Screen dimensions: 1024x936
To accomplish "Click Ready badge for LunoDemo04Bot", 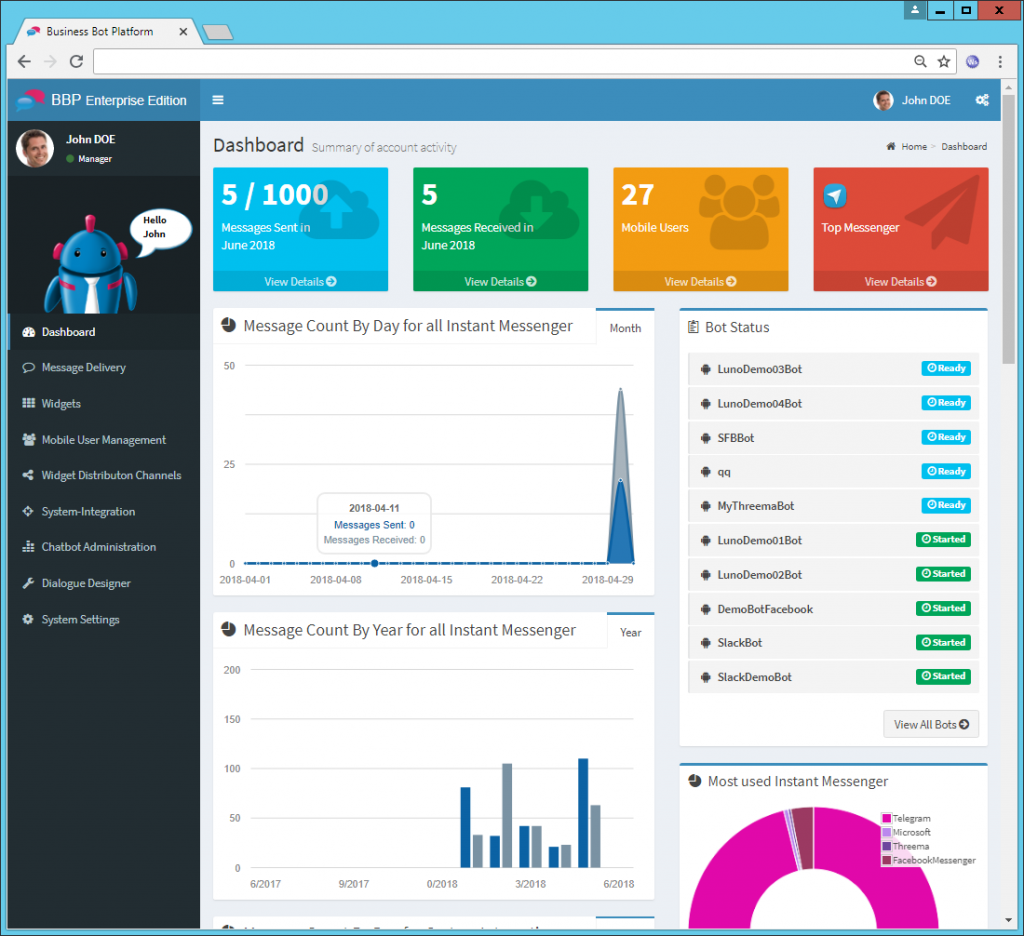I will [946, 402].
